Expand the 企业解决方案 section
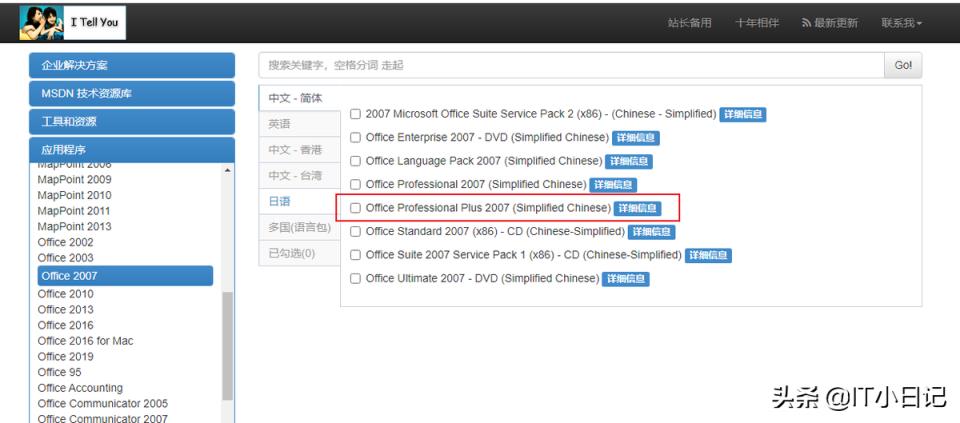 [132, 66]
